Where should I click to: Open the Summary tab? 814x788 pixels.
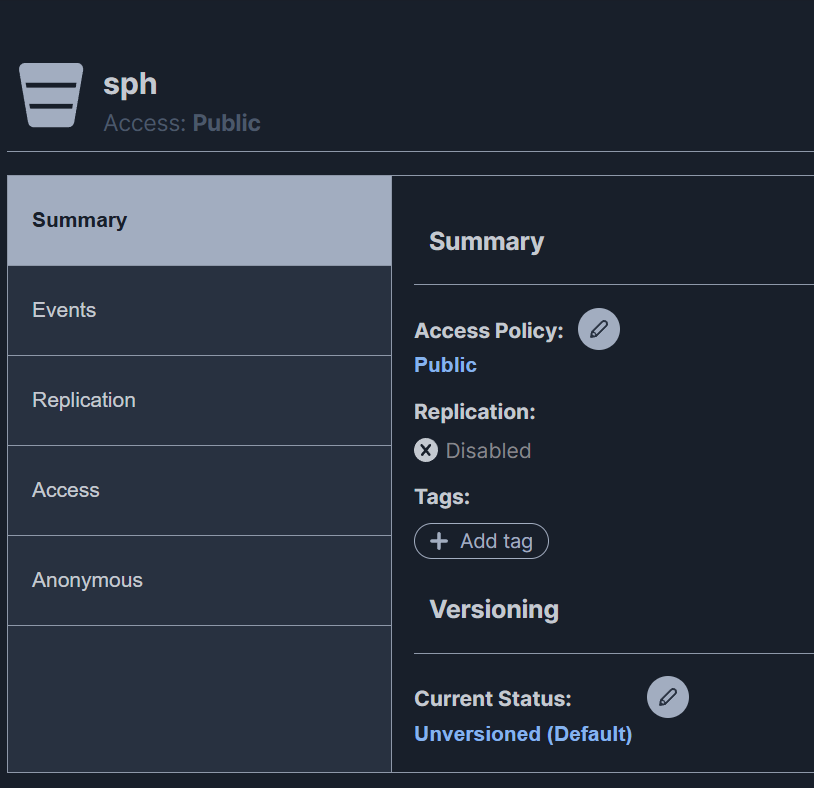pos(199,220)
